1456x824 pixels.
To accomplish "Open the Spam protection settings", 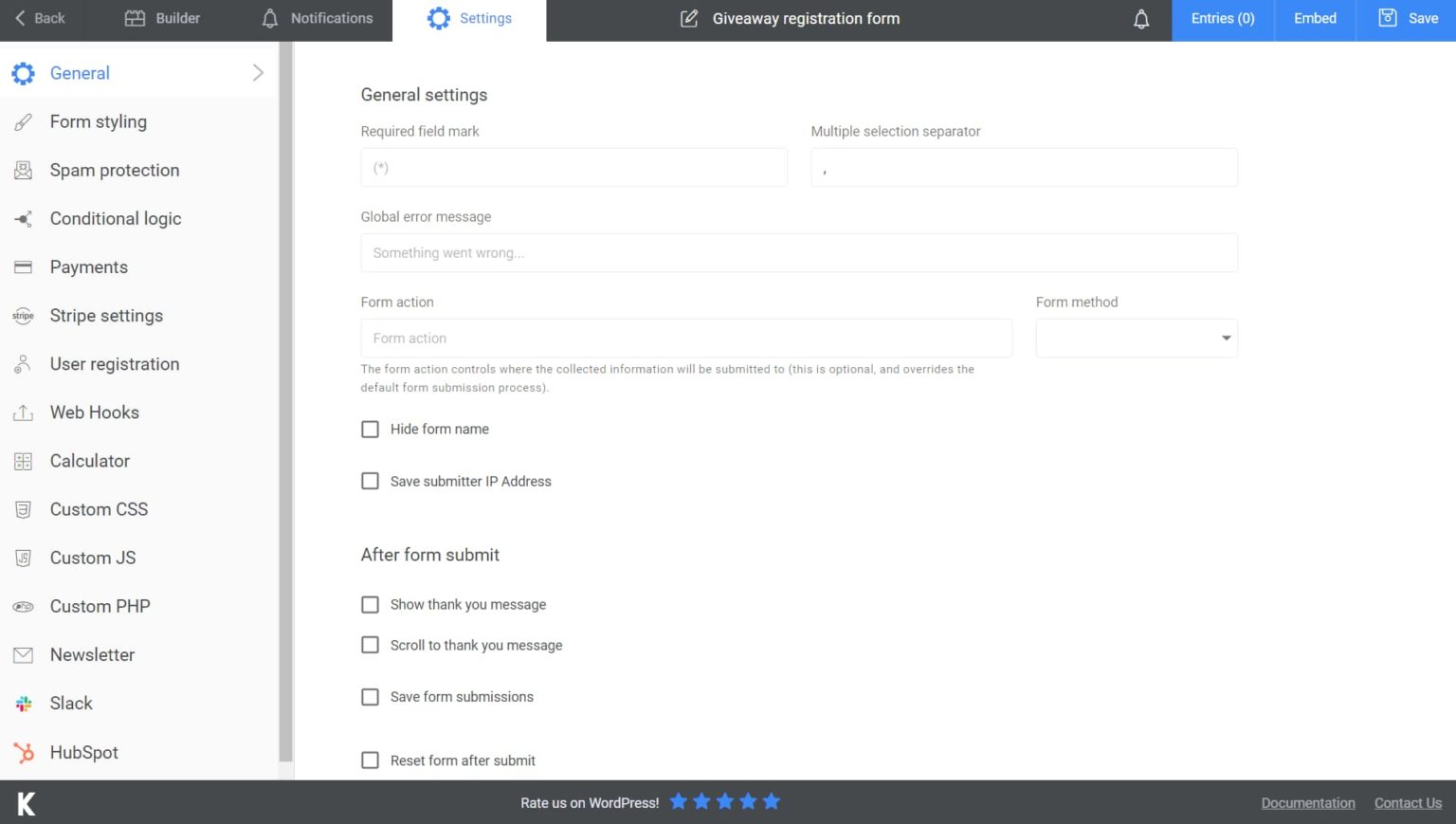I will (114, 170).
